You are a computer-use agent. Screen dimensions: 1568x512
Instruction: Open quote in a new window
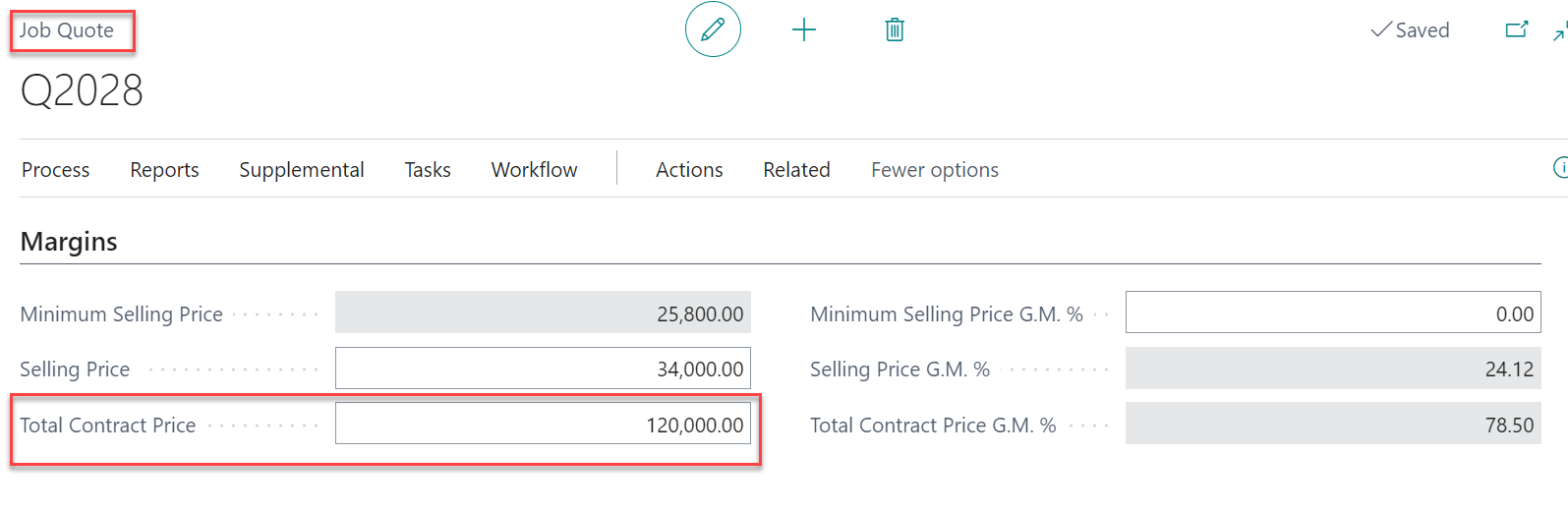pos(1517,29)
